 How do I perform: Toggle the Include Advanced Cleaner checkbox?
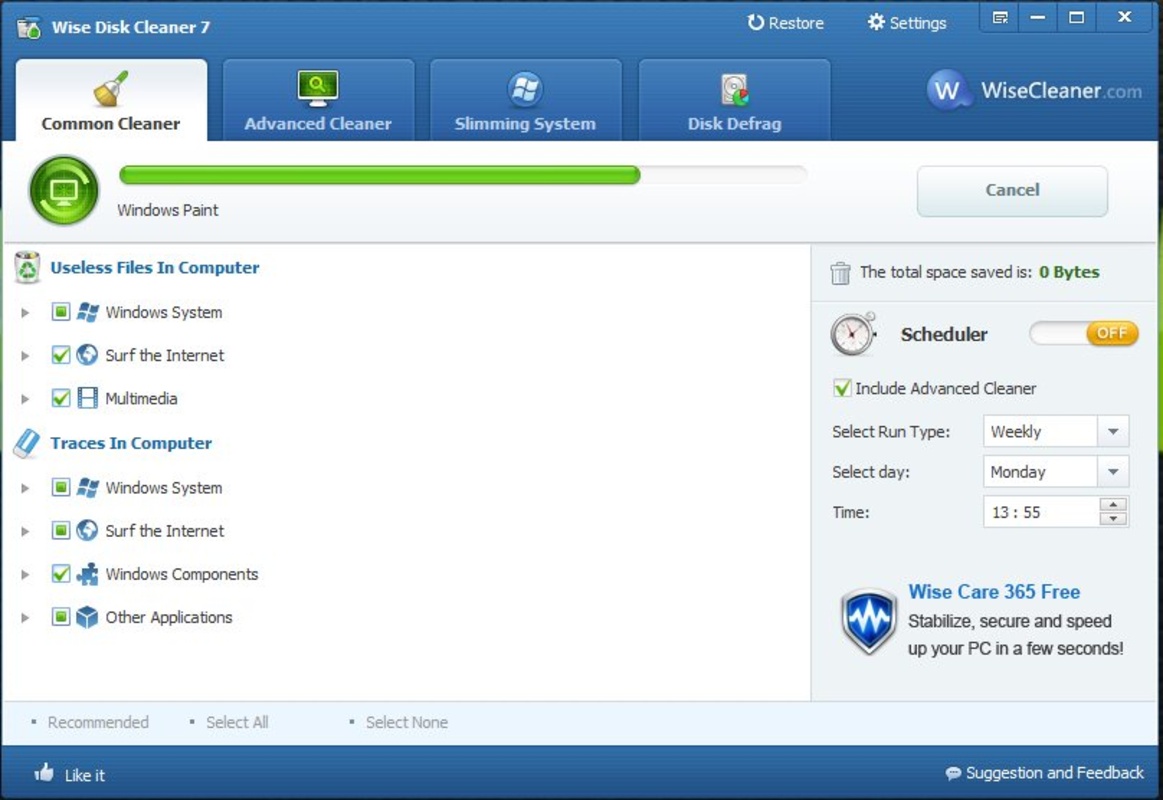(842, 388)
